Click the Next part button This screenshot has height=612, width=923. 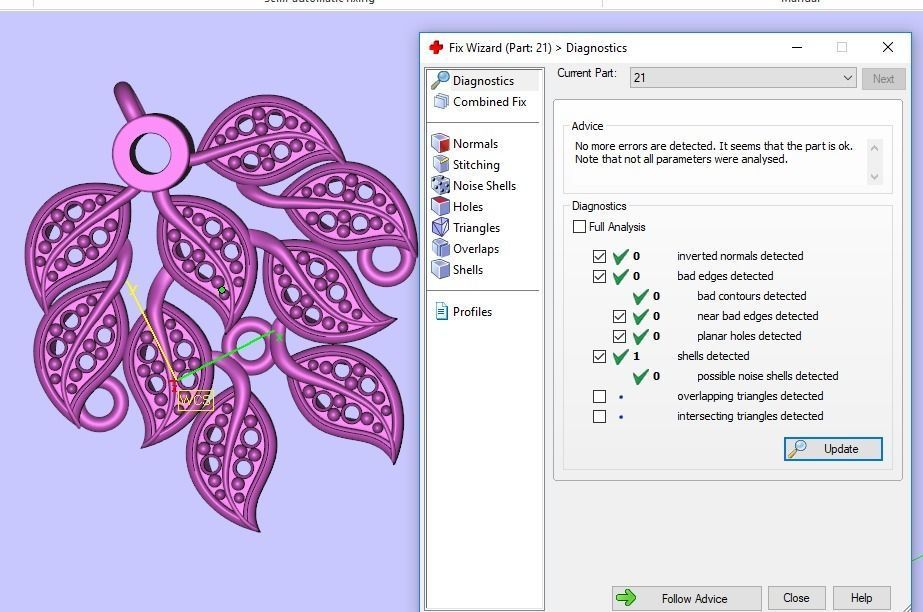pos(883,78)
